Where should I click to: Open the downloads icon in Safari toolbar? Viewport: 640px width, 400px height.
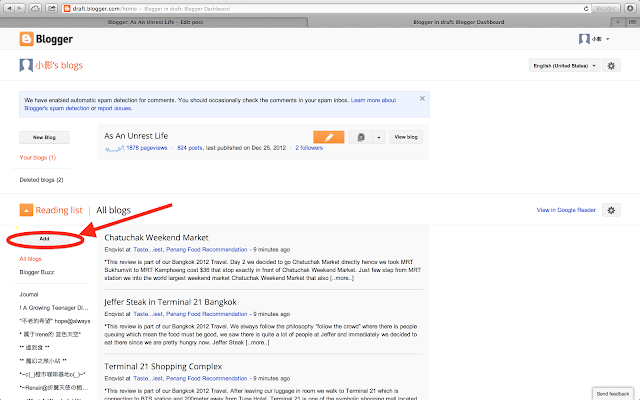pyautogui.click(x=630, y=8)
